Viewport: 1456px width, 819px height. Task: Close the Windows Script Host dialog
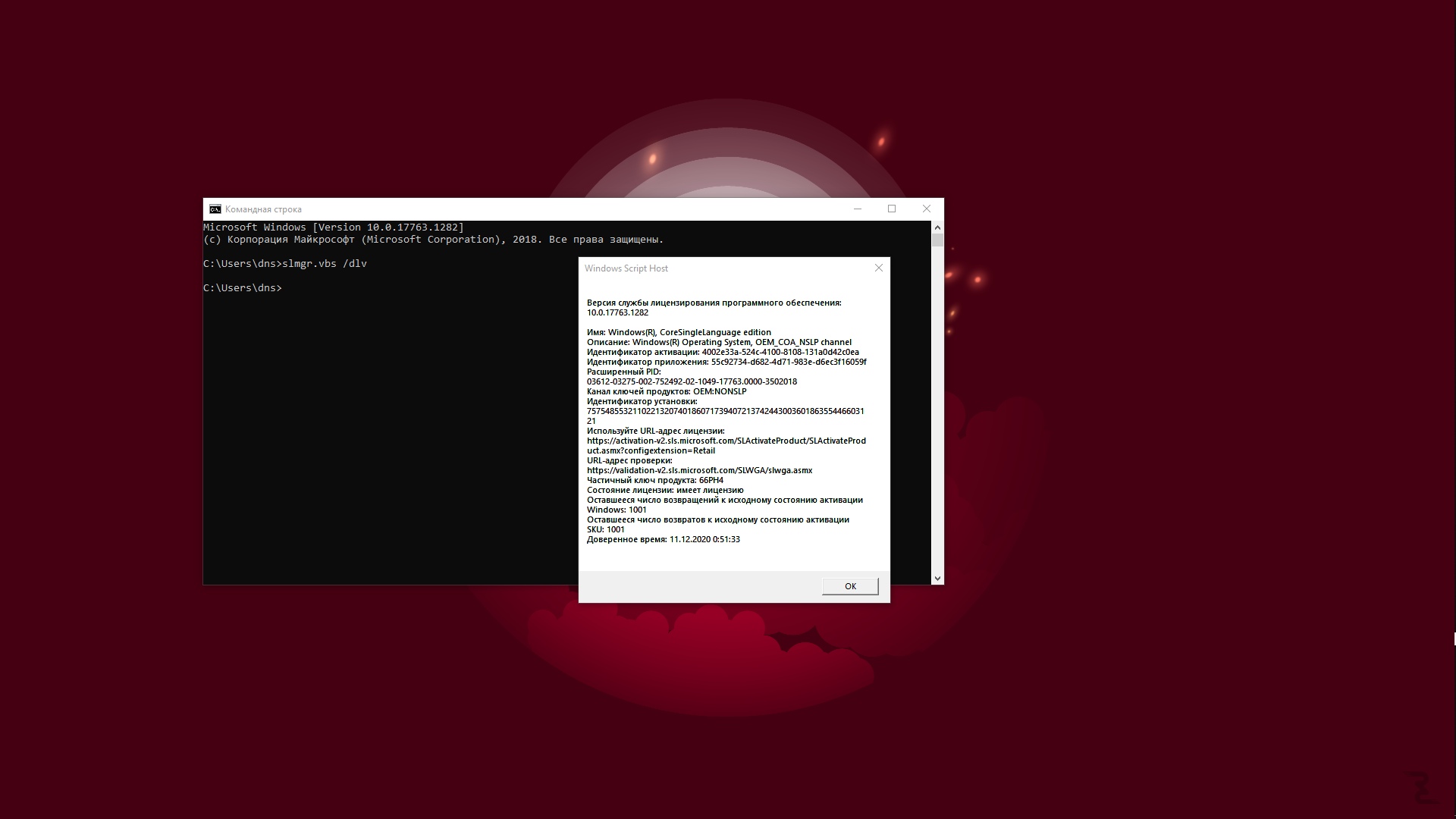(x=879, y=268)
